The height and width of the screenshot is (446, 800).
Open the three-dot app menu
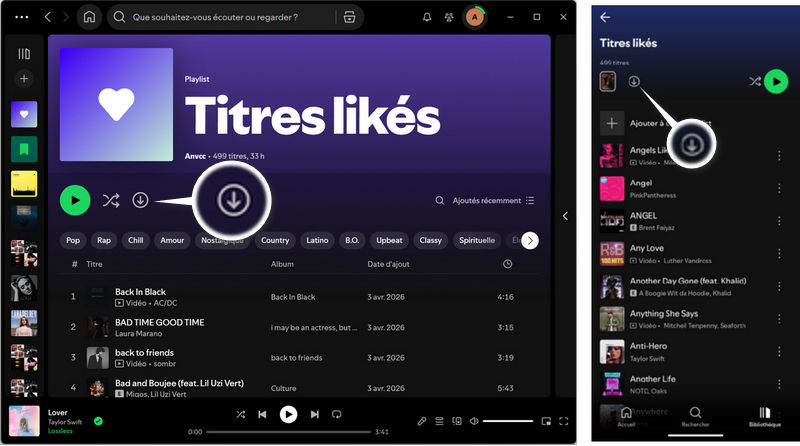click(21, 17)
